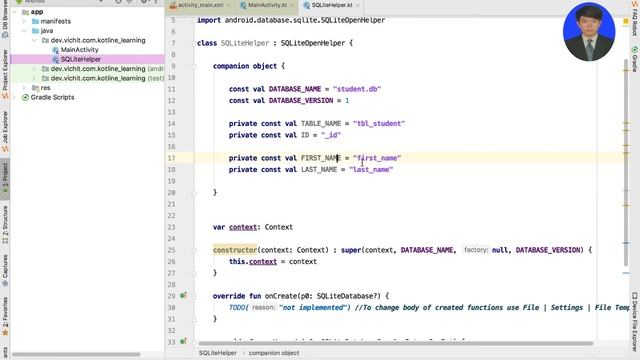The height and width of the screenshot is (360, 640).
Task: Expand the manifests folder
Action: click(24, 21)
